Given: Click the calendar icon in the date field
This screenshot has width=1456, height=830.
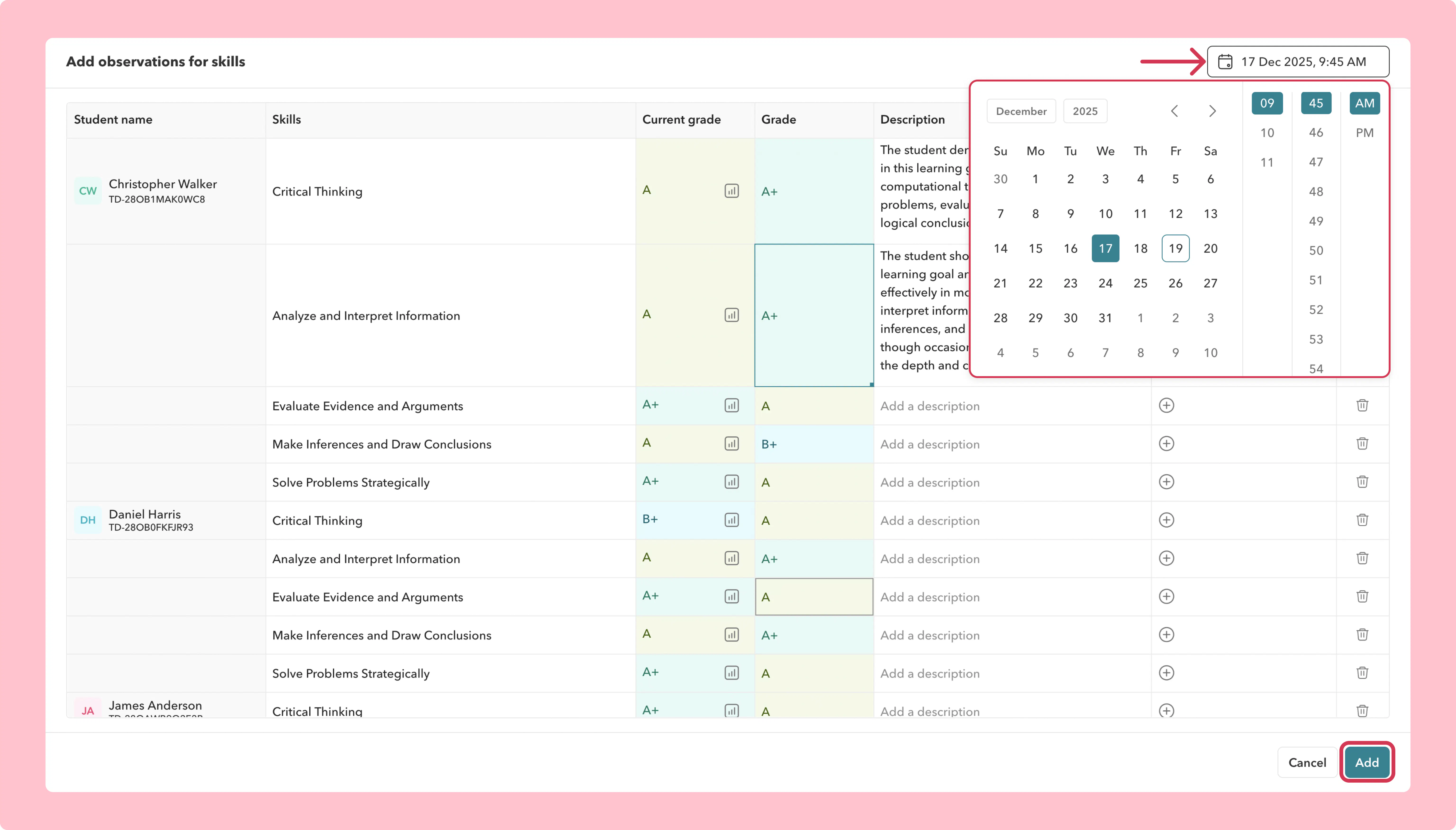Looking at the screenshot, I should click(1225, 62).
